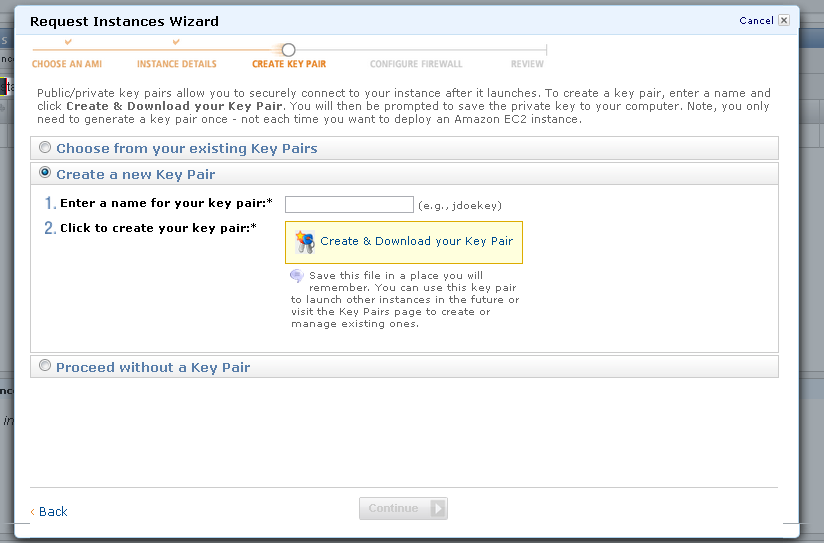This screenshot has height=543, width=824.
Task: Click the Instance Details checkmark icon
Action: coord(176,42)
